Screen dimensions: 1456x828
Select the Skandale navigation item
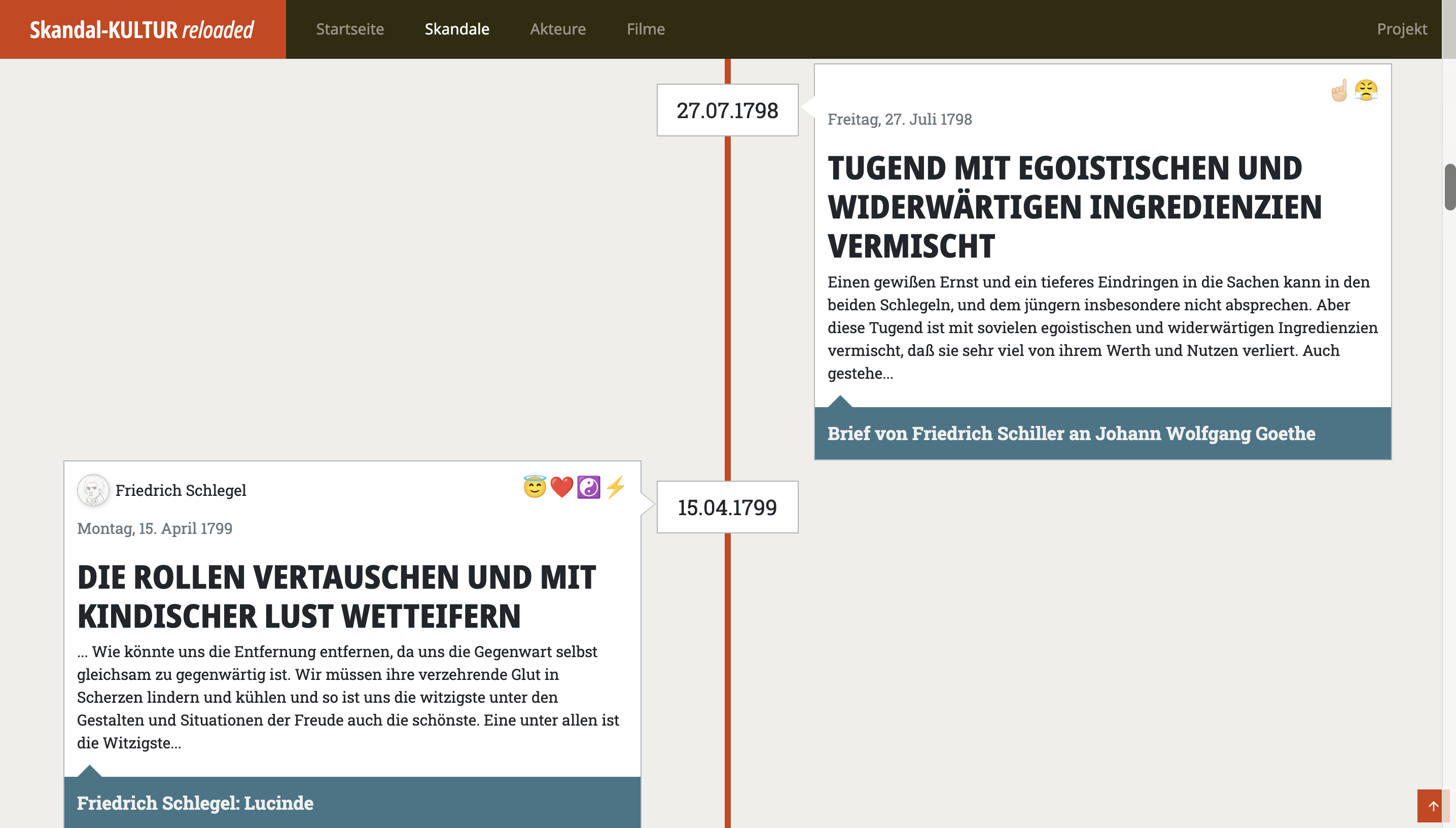(x=457, y=29)
